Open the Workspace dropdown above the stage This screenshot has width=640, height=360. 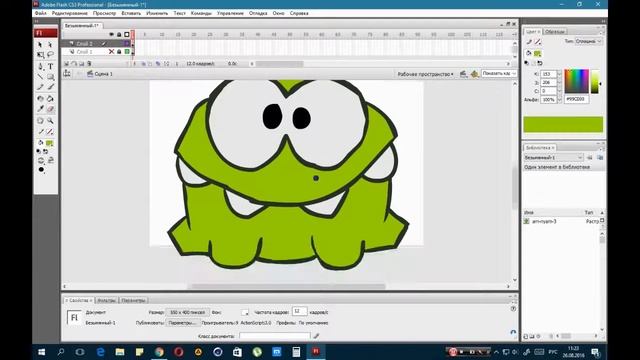[x=425, y=74]
